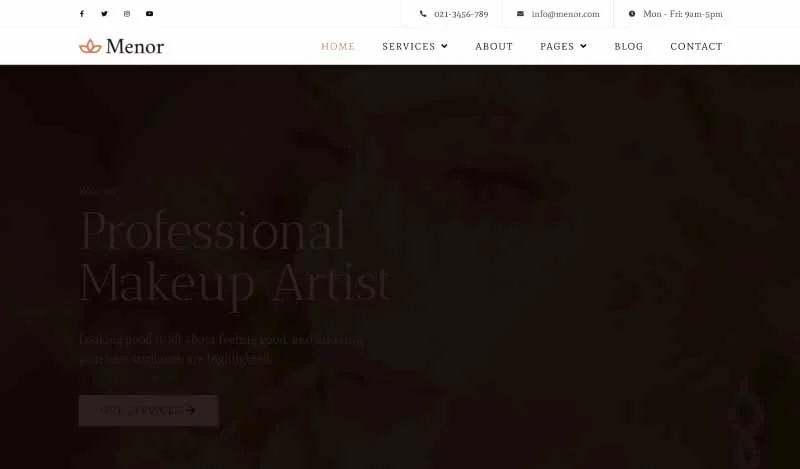Go to the Home menu item
This screenshot has width=800, height=469.
(338, 46)
